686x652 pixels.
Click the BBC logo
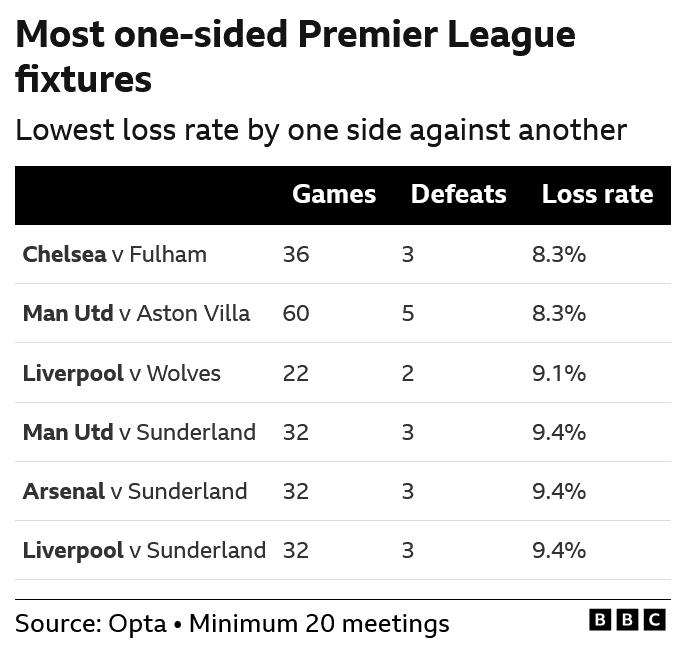coord(627,620)
